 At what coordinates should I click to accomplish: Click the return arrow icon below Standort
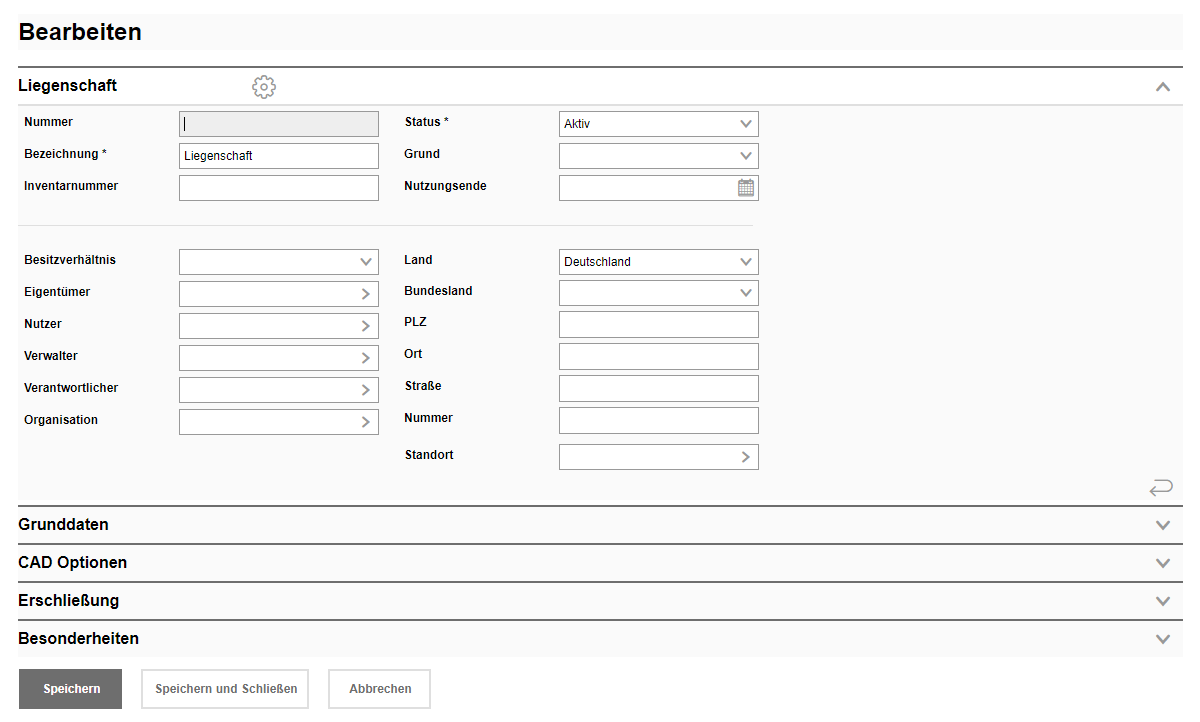pos(1161,488)
